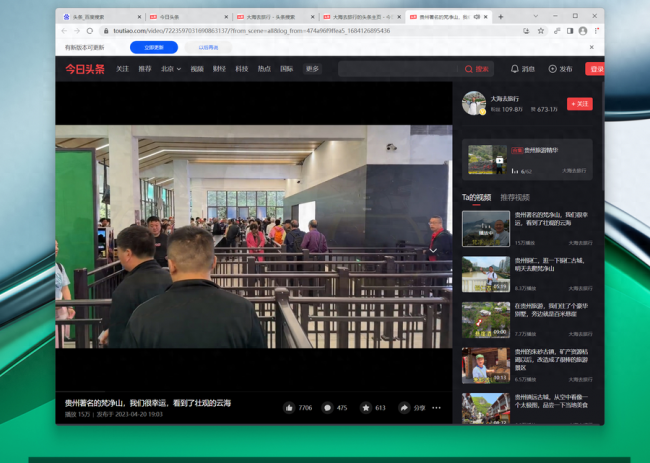Open the browser profile avatar icon
The image size is (650, 463).
tap(583, 31)
